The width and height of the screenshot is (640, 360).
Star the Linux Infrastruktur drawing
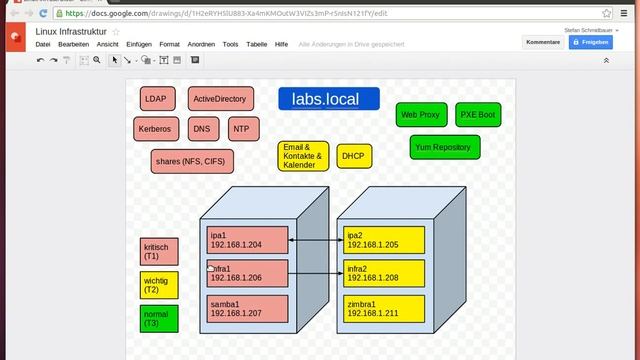[116, 32]
